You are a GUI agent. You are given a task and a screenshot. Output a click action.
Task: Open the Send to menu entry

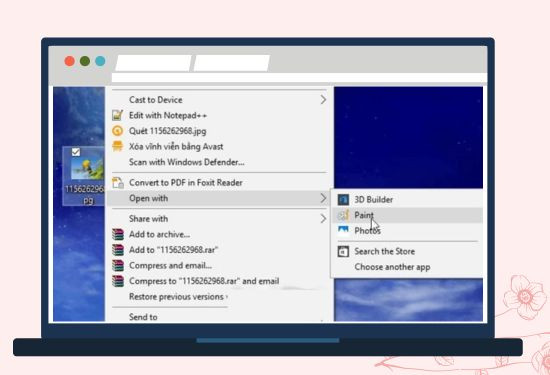pyautogui.click(x=219, y=317)
